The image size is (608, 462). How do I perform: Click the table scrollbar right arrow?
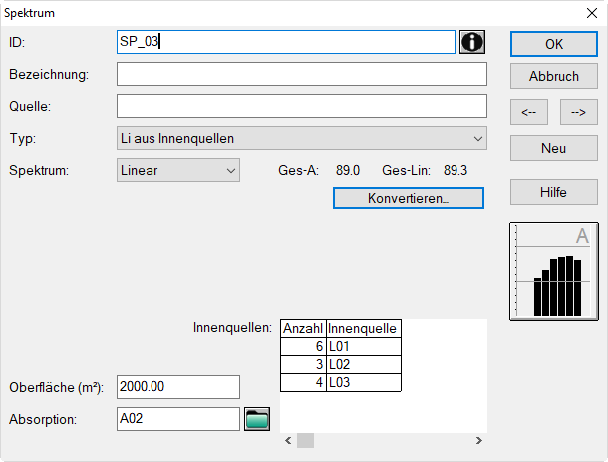[479, 441]
